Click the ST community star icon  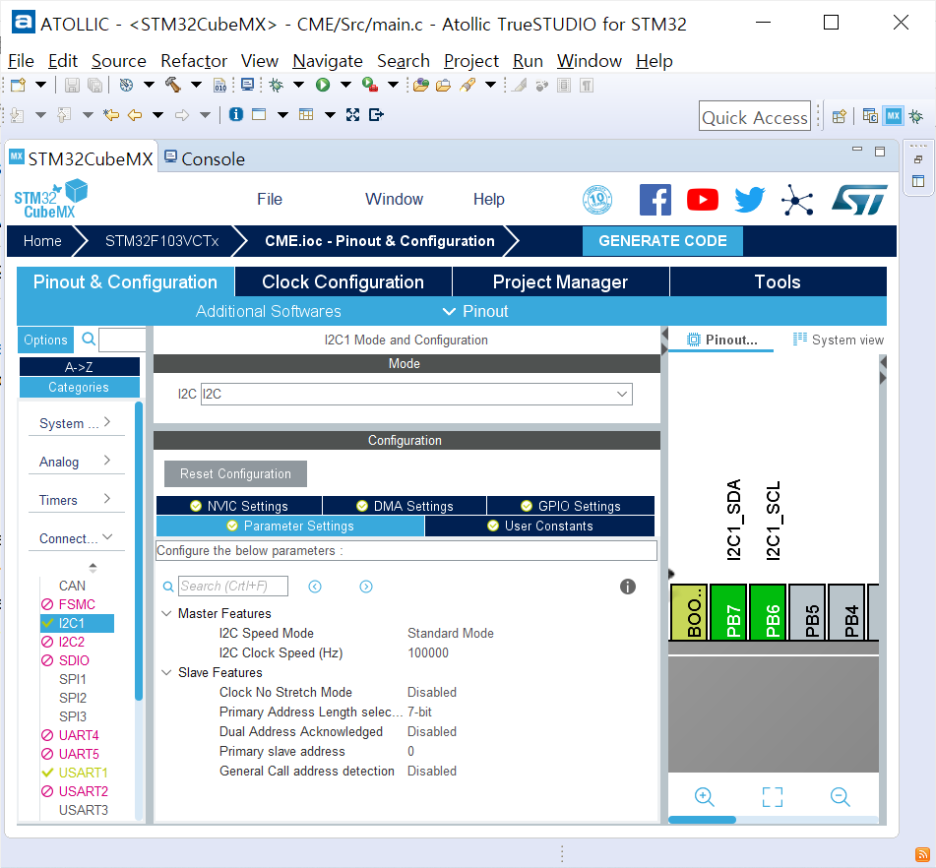coord(797,199)
